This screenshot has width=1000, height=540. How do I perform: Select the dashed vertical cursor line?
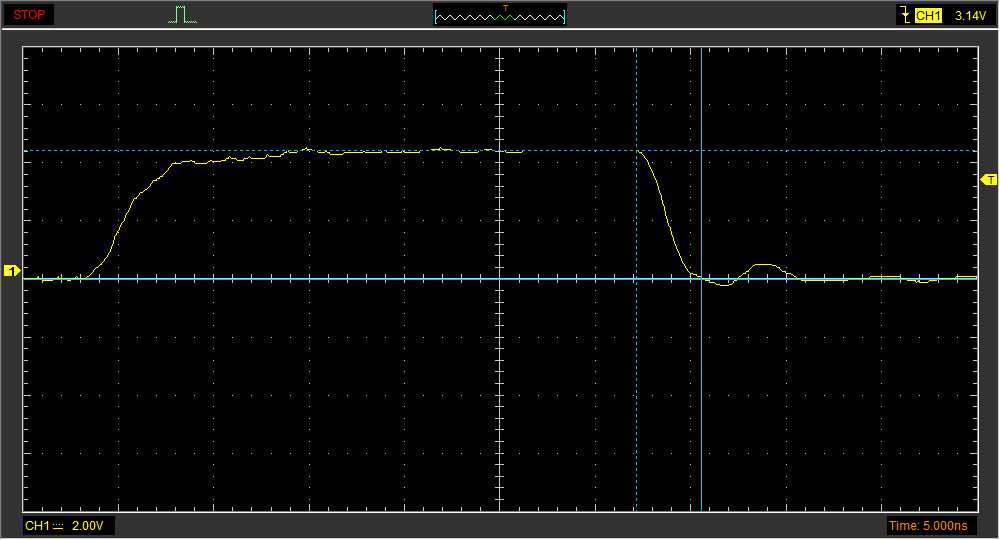click(636, 400)
